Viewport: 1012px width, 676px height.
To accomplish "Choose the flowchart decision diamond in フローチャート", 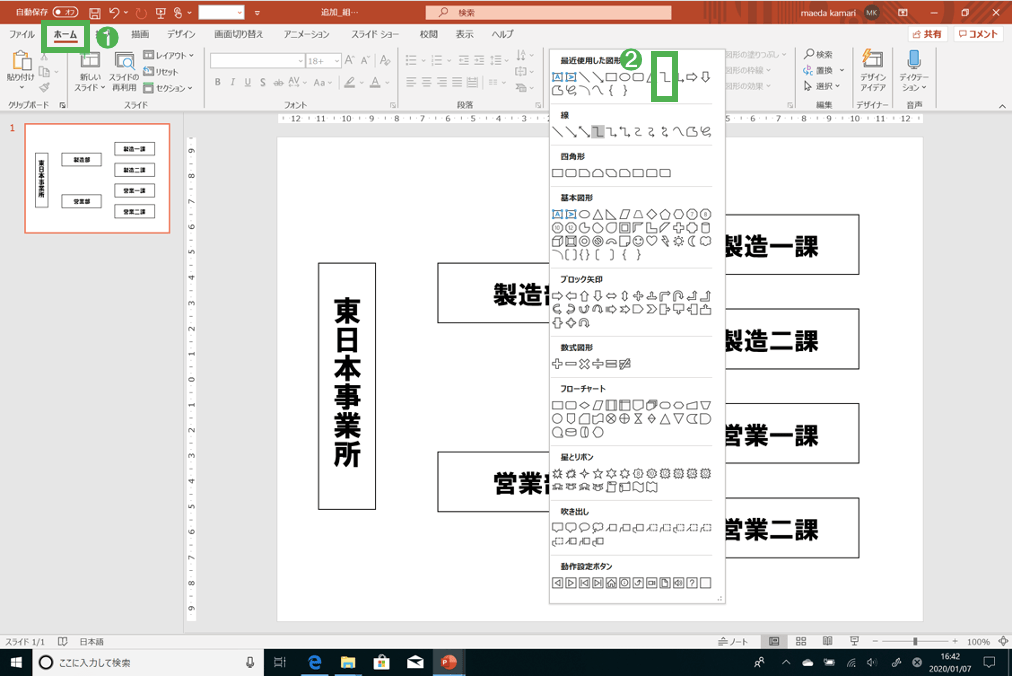I will coord(584,405).
